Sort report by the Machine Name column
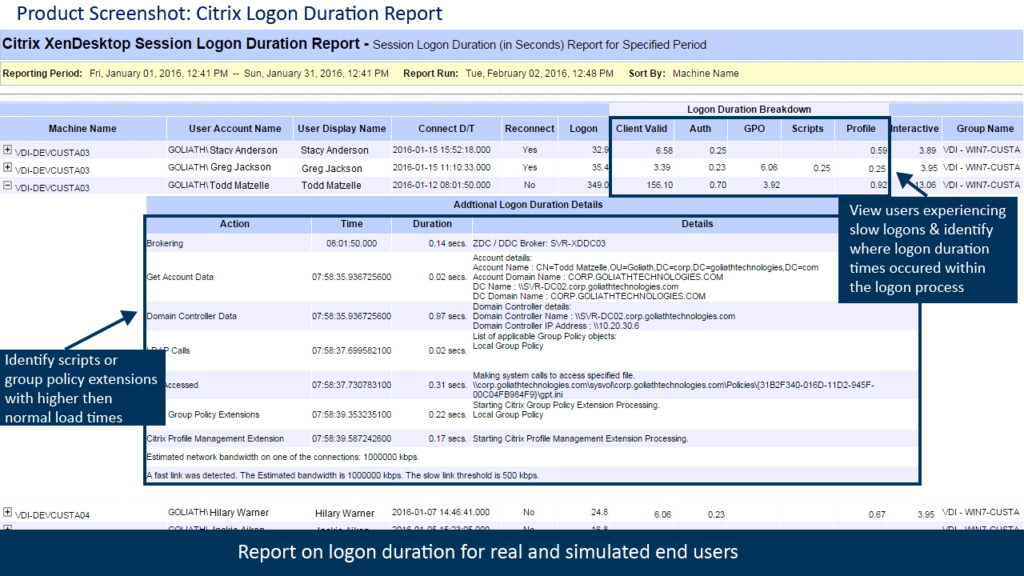The width and height of the screenshot is (1024, 576). coord(82,128)
